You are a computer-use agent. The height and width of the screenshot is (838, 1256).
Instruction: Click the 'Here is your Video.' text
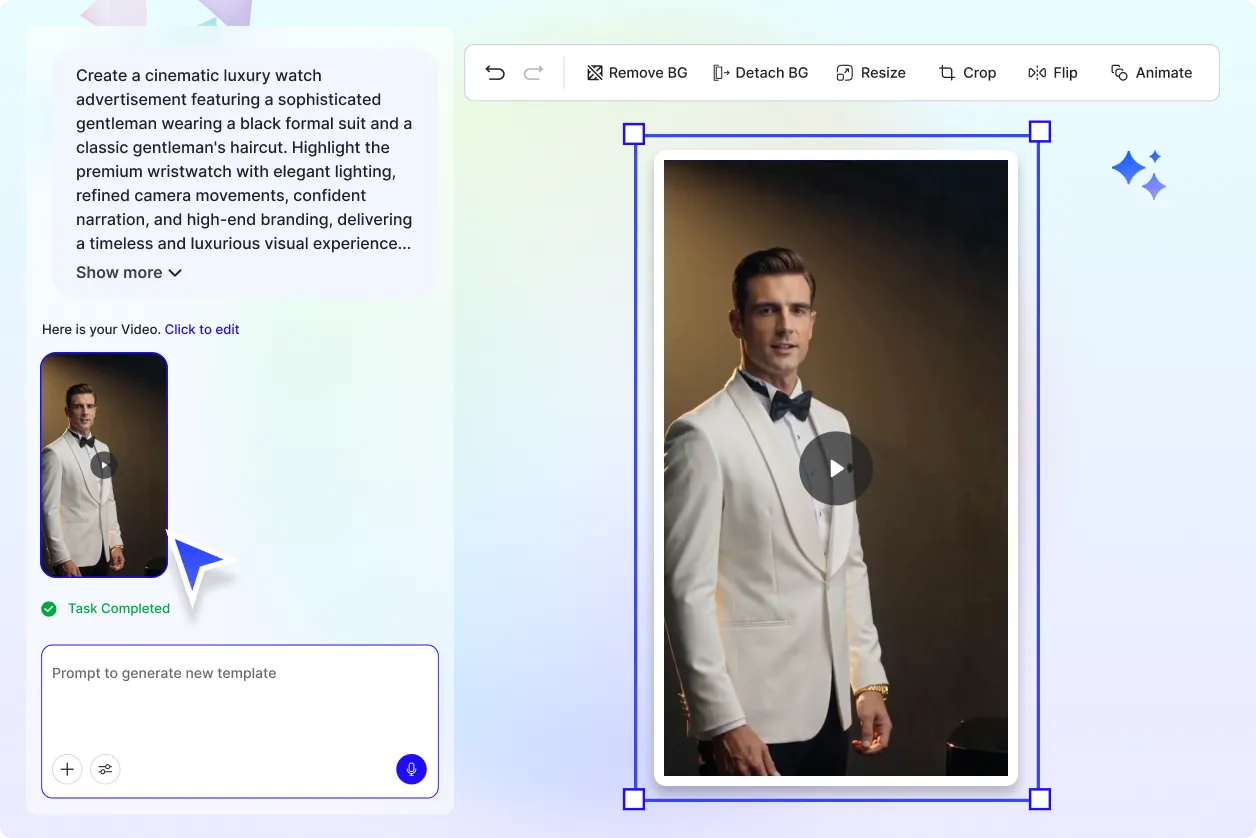click(x=101, y=329)
